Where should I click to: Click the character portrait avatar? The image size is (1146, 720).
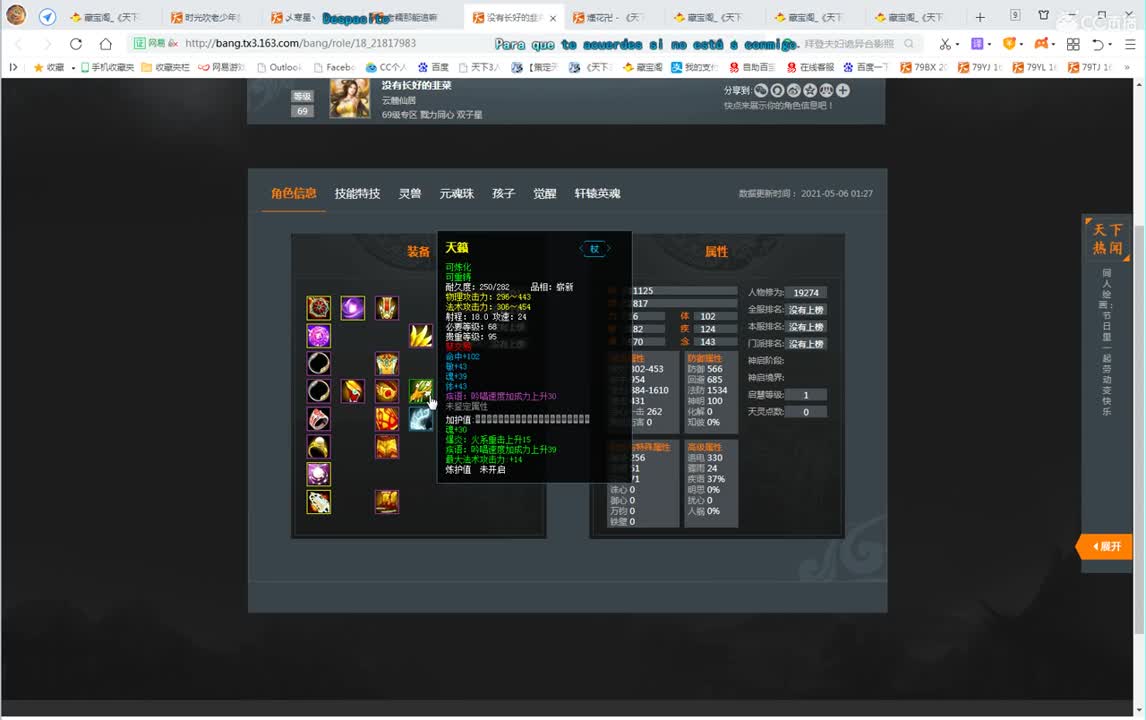point(350,98)
